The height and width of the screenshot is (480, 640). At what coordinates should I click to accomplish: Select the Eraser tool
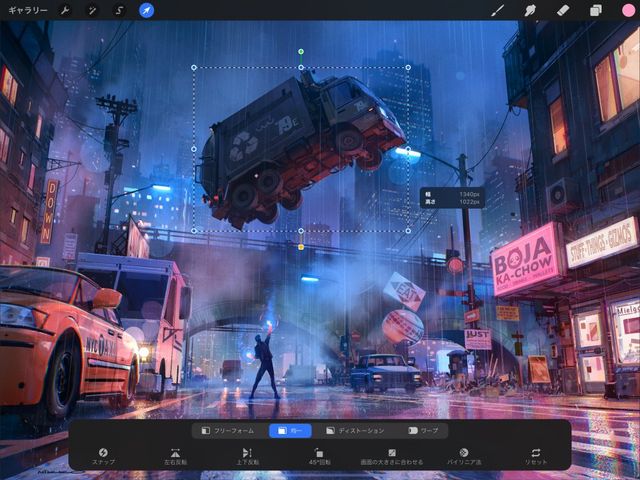point(563,10)
